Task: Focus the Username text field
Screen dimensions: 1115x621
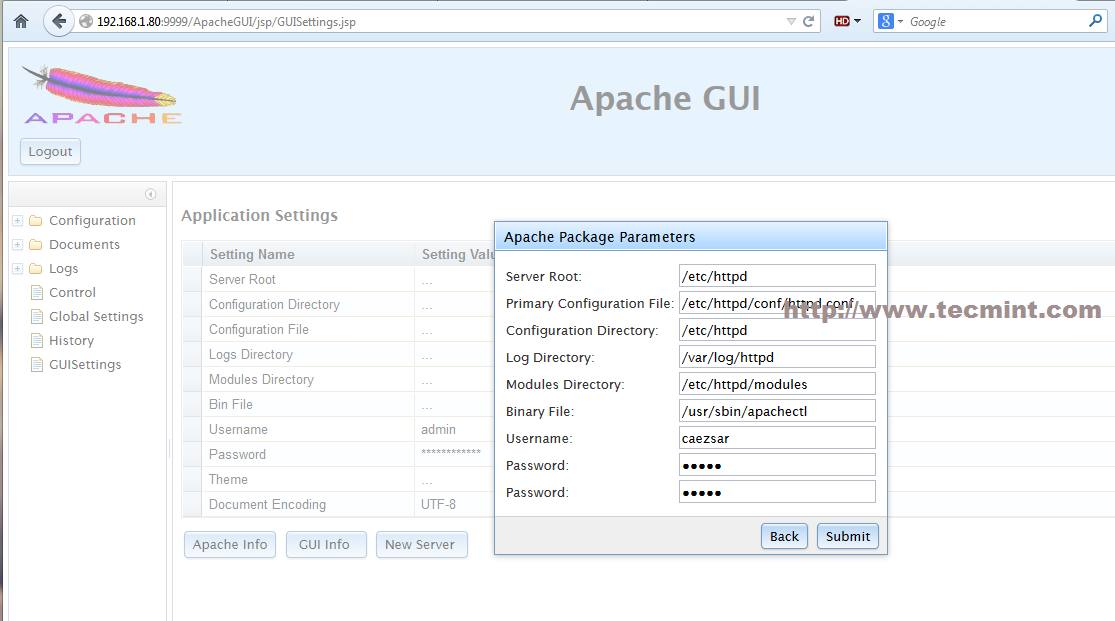Action: point(777,438)
